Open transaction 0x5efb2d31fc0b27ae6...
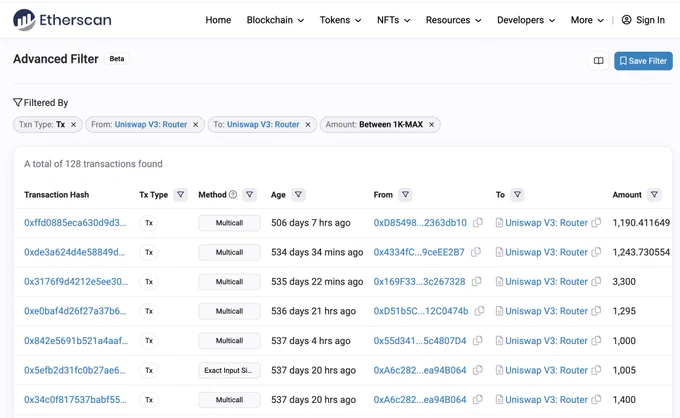 coord(75,370)
